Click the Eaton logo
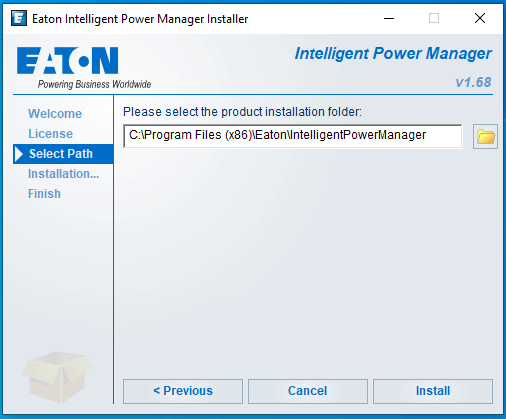Viewport: 506px width, 419px height. click(68, 60)
